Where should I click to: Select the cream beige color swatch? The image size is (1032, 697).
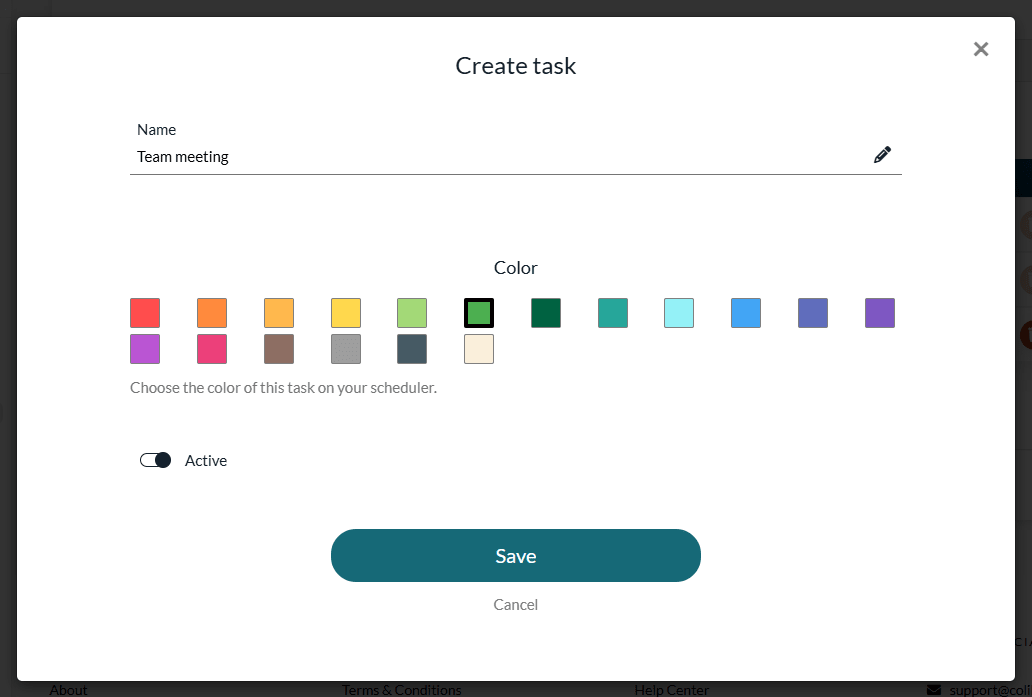point(479,349)
